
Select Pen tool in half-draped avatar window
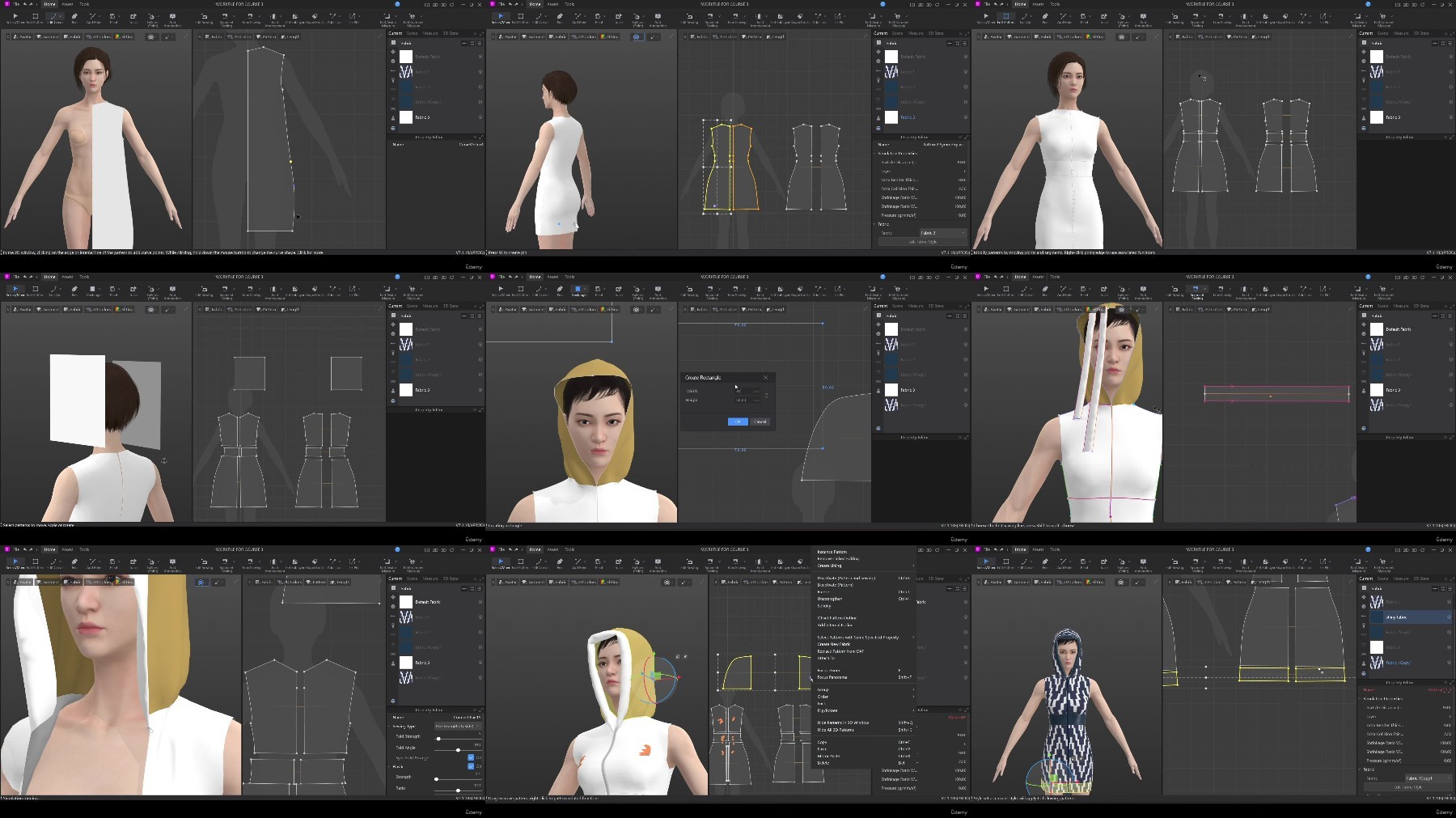click(74, 18)
